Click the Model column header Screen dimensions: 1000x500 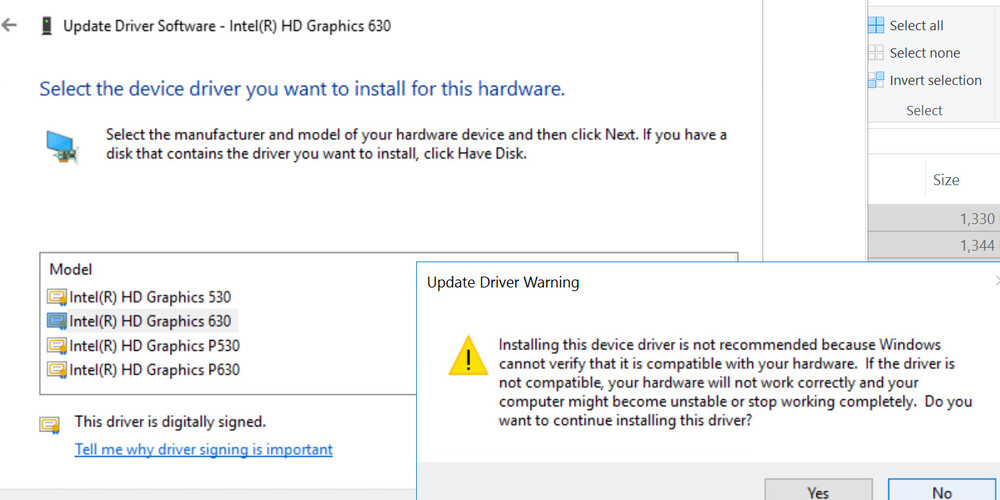[71, 270]
